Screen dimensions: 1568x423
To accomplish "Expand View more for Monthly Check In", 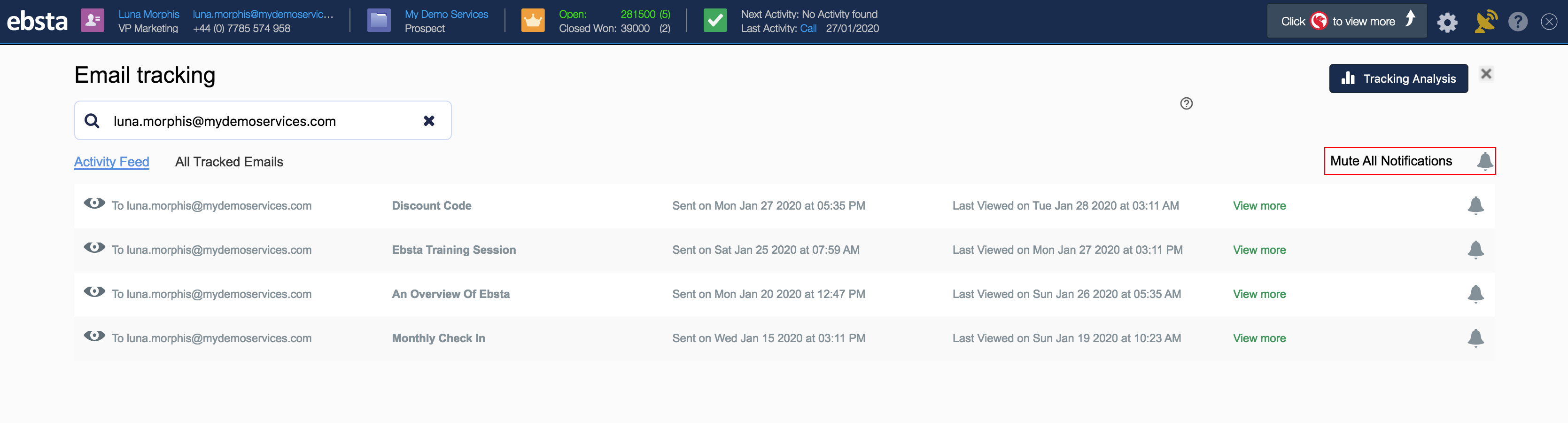I will pyautogui.click(x=1259, y=338).
